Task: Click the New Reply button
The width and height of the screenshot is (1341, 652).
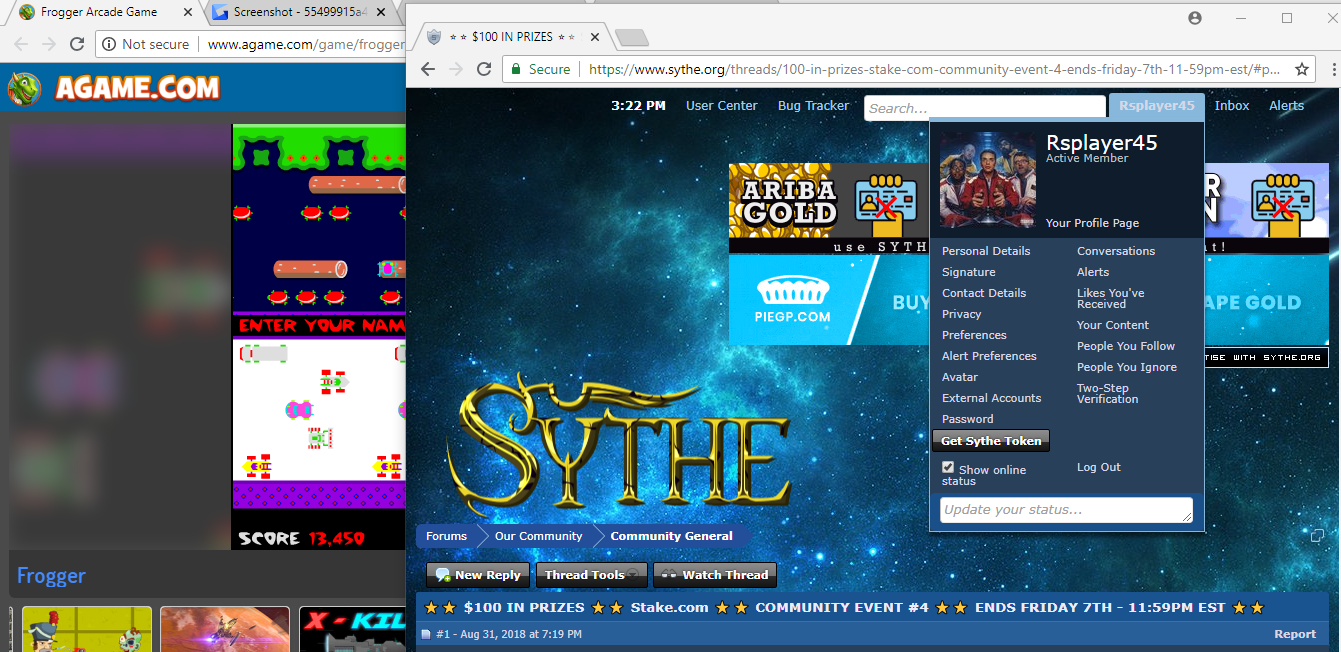Action: click(x=478, y=575)
